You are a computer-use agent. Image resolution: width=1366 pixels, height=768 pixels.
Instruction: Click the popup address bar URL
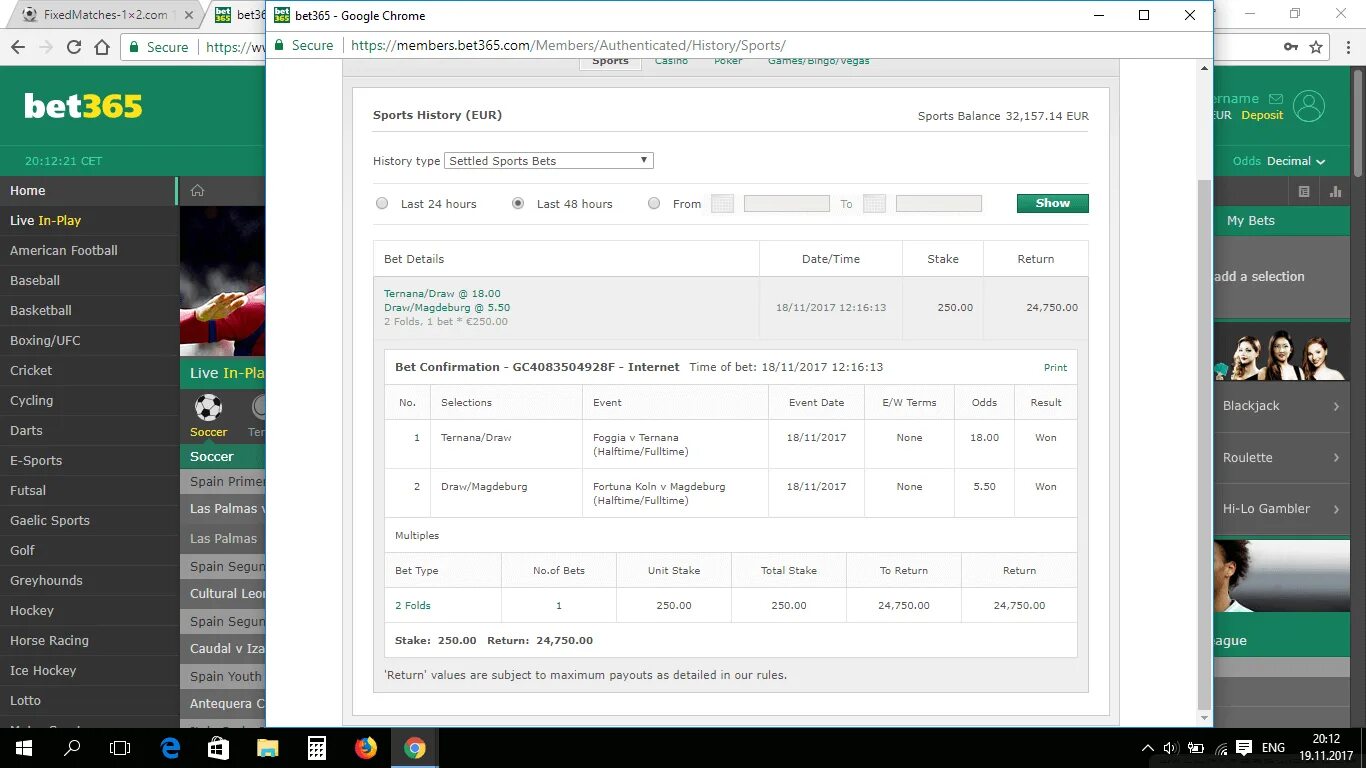click(568, 45)
